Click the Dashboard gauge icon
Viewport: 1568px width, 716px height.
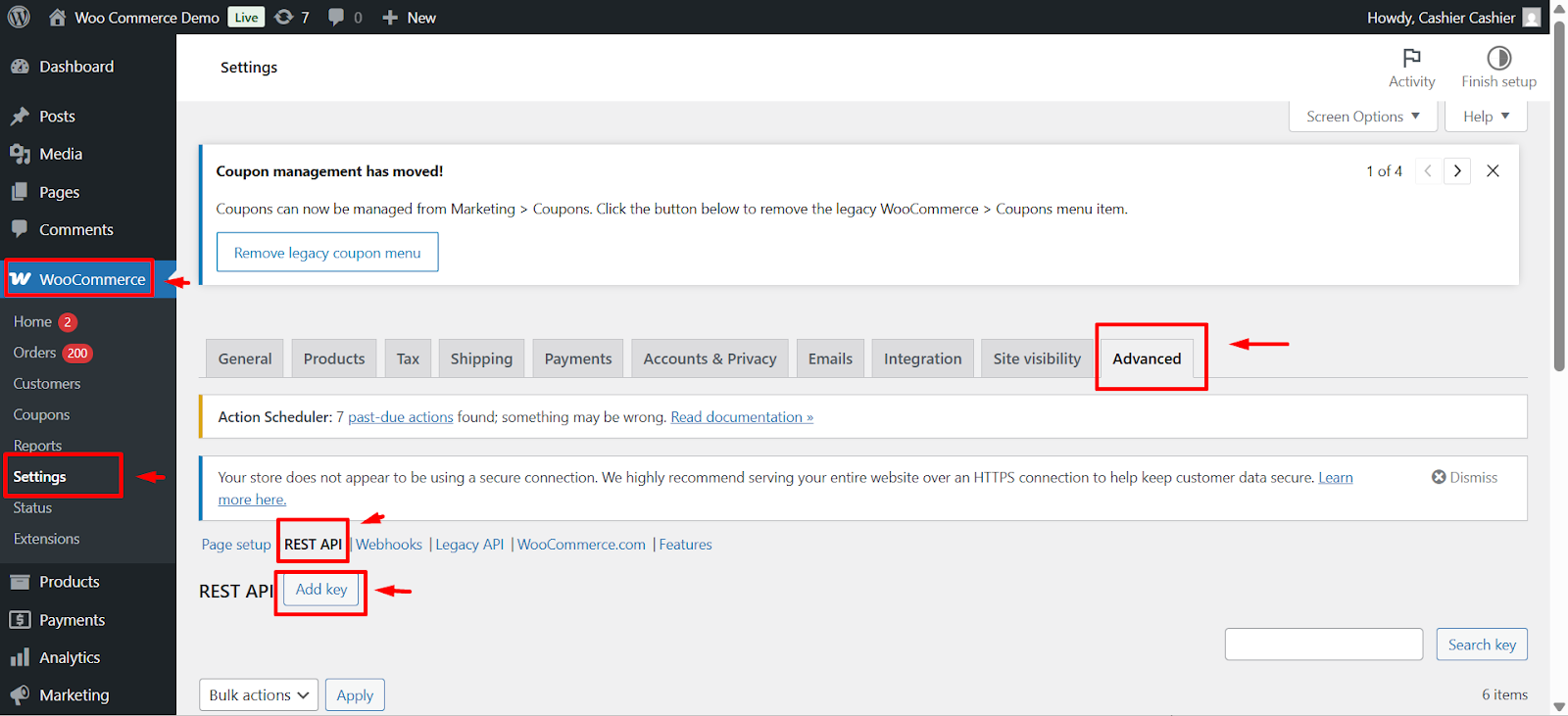(x=20, y=67)
